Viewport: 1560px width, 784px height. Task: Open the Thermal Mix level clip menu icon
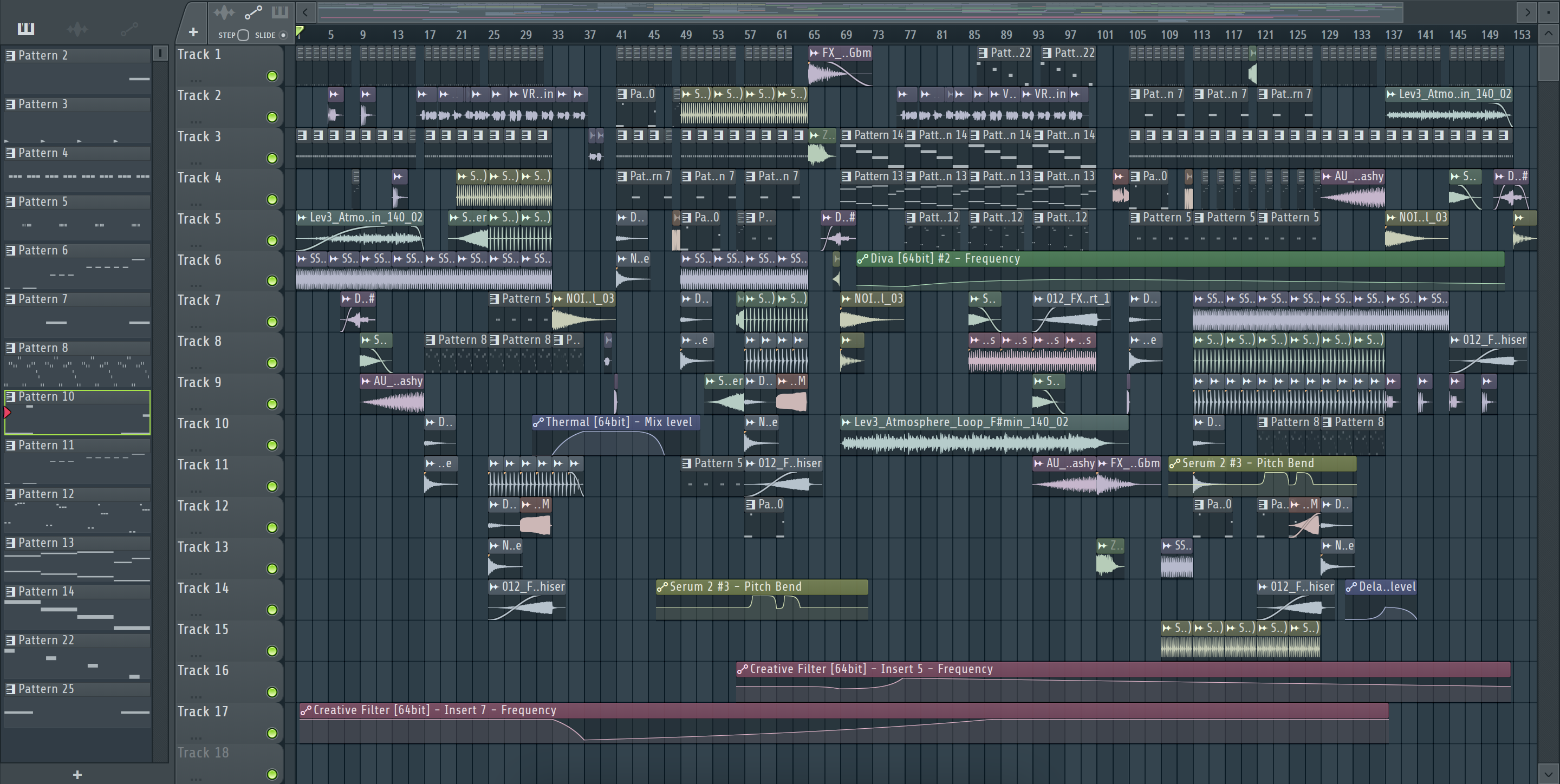pos(538,422)
